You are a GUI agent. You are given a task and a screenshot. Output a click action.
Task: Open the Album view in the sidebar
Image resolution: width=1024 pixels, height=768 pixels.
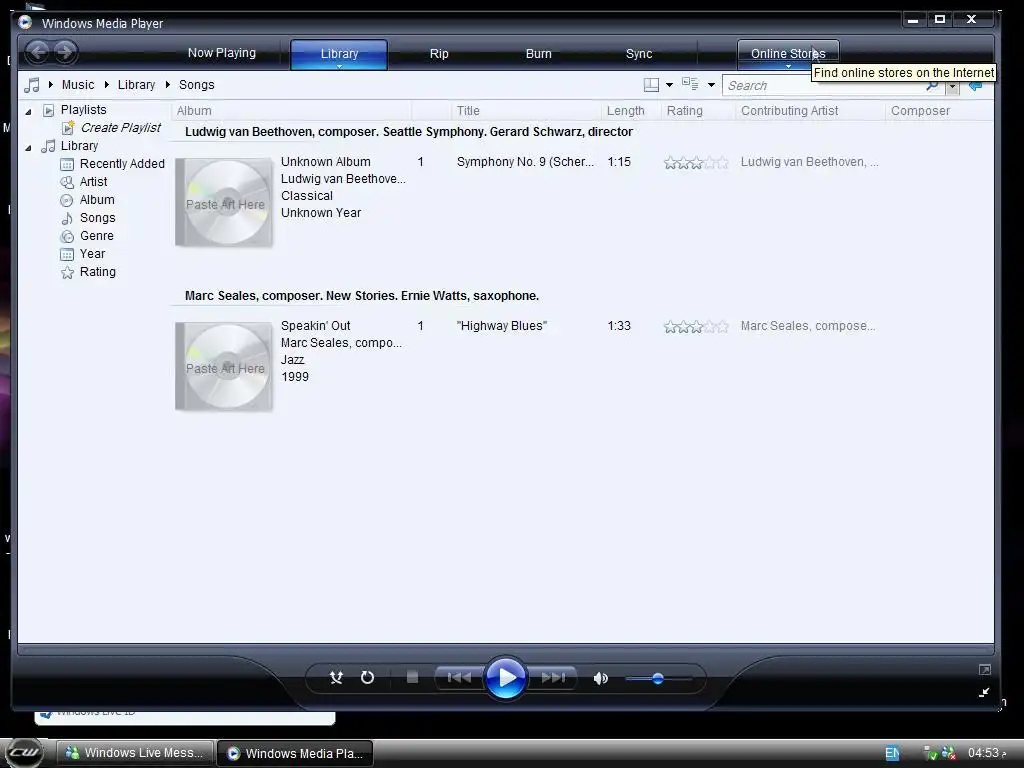pos(97,200)
